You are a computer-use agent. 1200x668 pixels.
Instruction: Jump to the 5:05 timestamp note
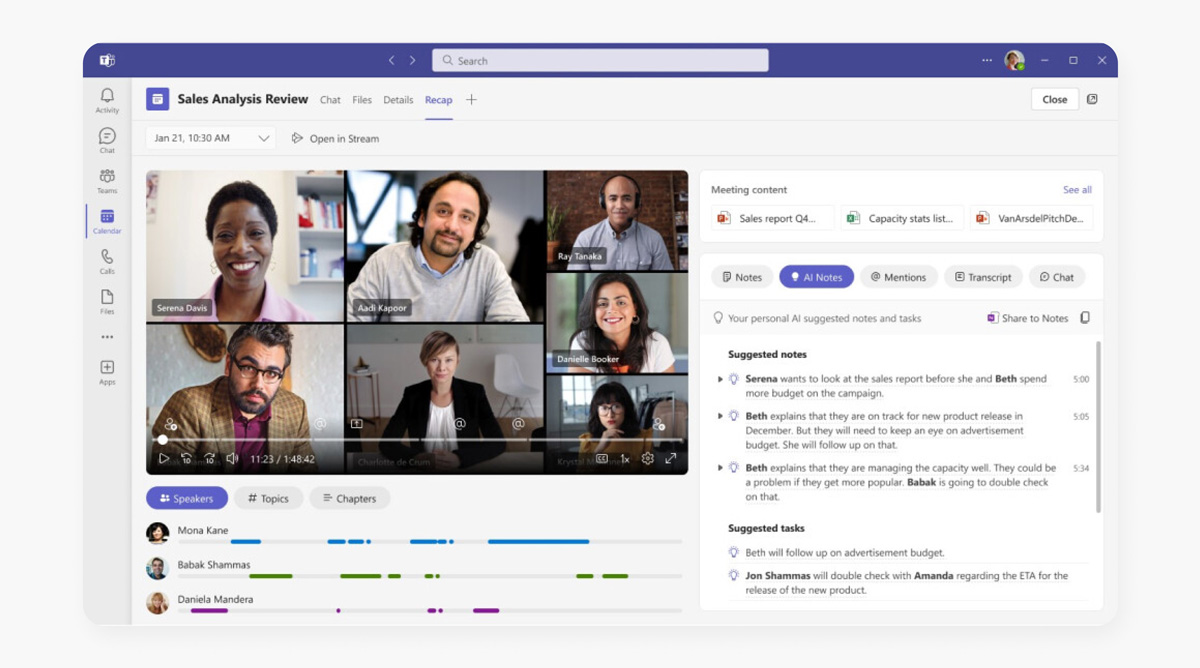(1080, 416)
